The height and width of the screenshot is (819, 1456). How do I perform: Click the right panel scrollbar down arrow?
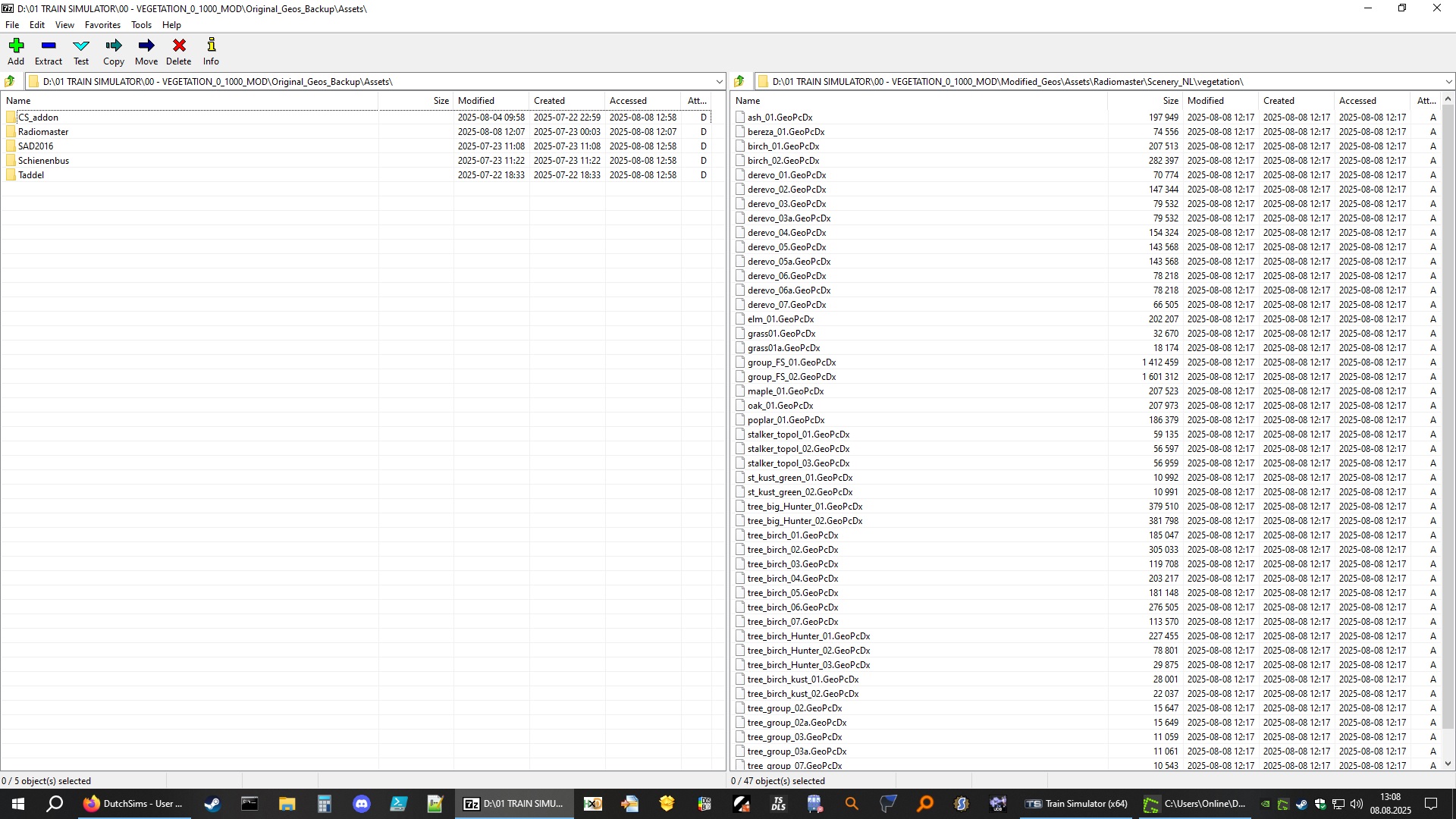1448,764
